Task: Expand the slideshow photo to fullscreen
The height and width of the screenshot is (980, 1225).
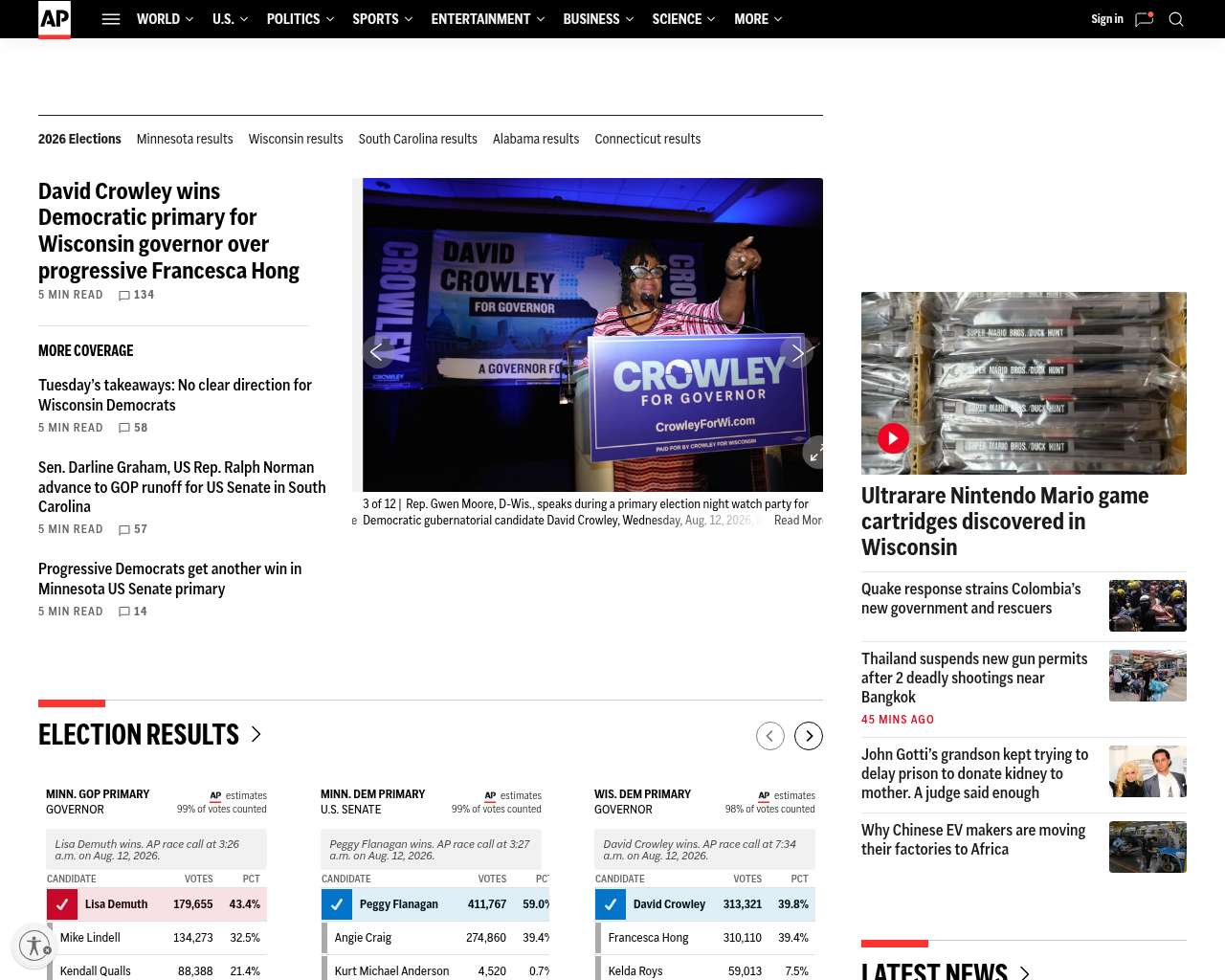Action: [814, 453]
